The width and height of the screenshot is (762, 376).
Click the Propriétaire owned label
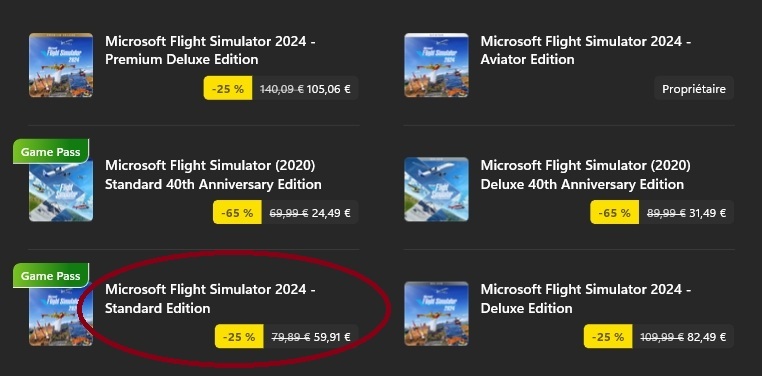pyautogui.click(x=693, y=88)
